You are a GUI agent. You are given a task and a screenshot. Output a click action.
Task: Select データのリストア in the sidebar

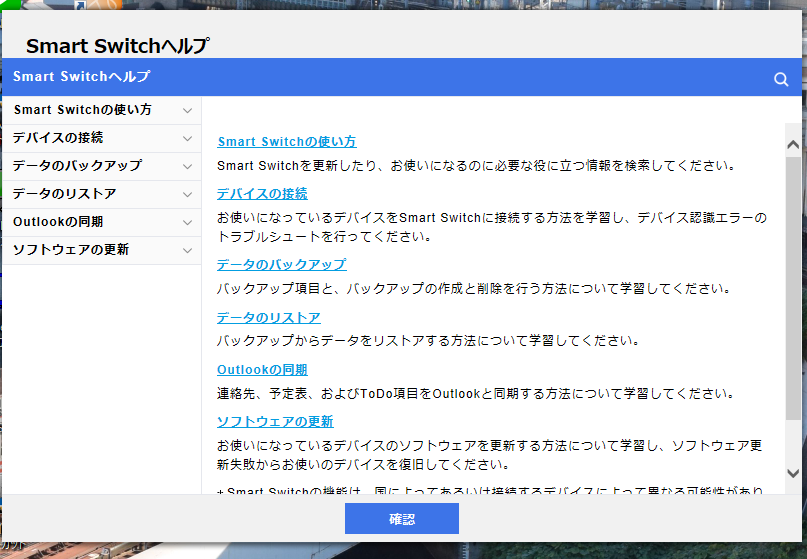click(102, 195)
